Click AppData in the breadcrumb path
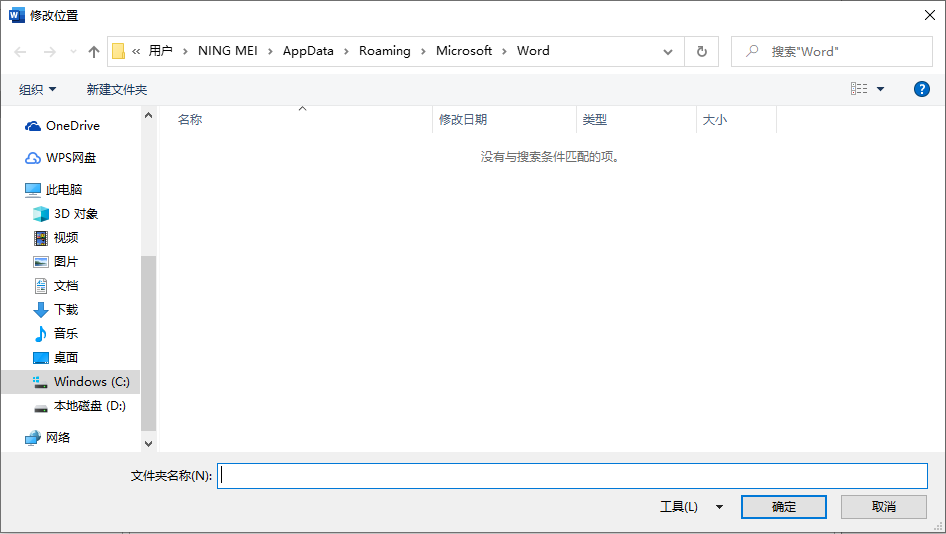 click(x=308, y=51)
